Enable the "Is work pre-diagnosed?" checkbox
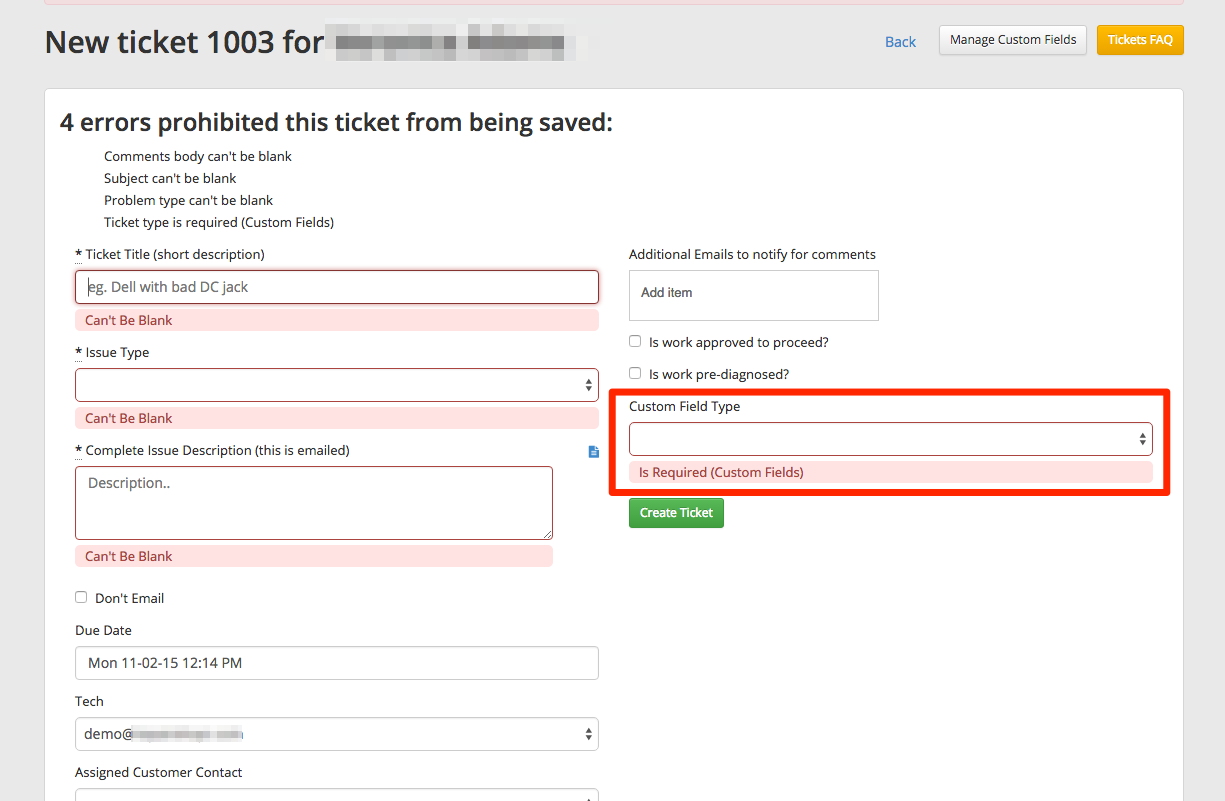This screenshot has height=801, width=1225. 635,374
